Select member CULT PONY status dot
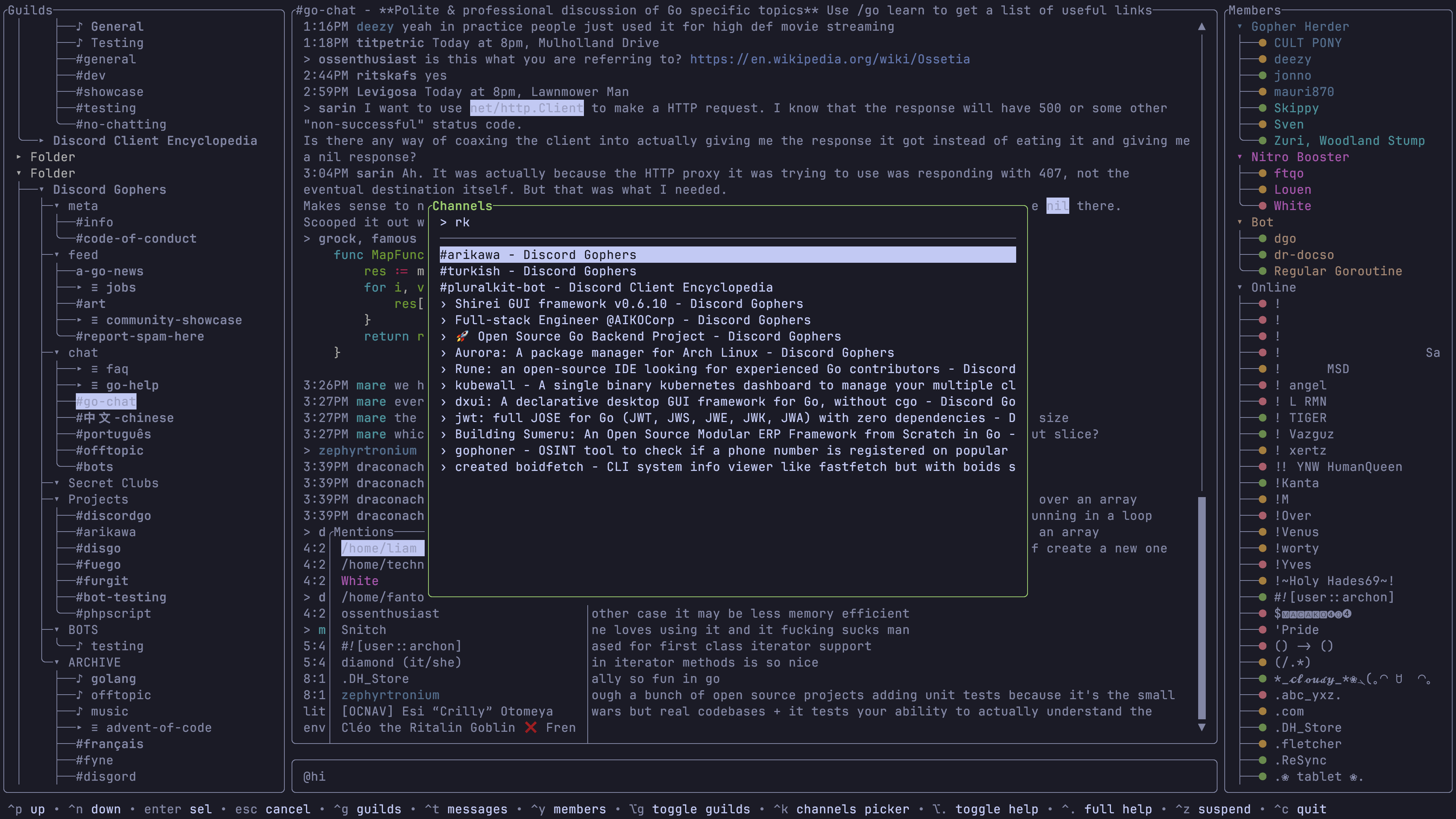Viewport: 1456px width, 819px height. (x=1262, y=43)
